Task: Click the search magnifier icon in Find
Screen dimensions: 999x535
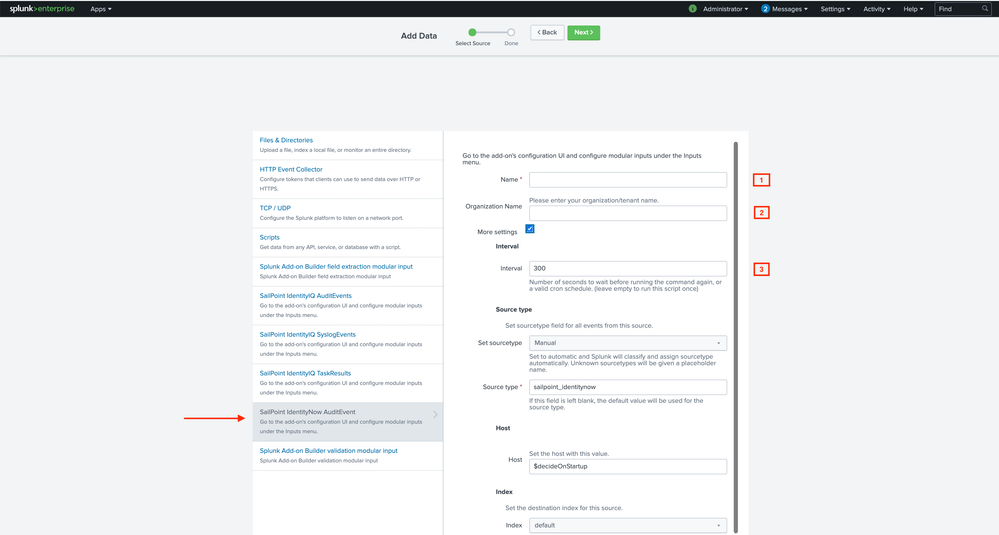Action: [985, 9]
